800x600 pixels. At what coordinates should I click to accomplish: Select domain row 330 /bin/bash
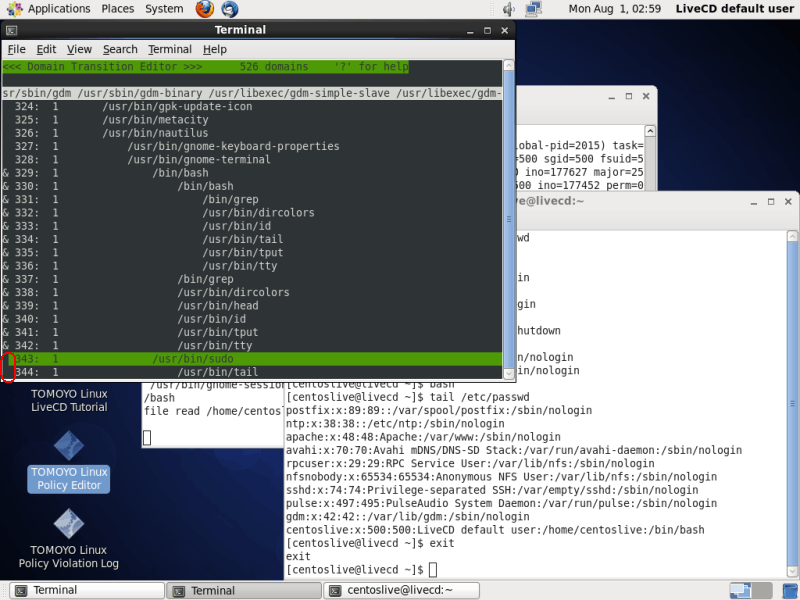(252, 186)
